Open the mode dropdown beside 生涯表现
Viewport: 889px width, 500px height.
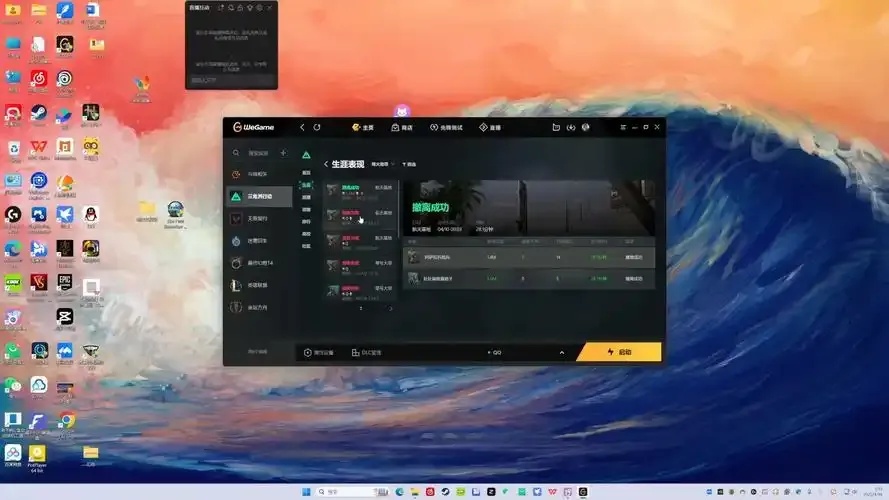click(383, 164)
